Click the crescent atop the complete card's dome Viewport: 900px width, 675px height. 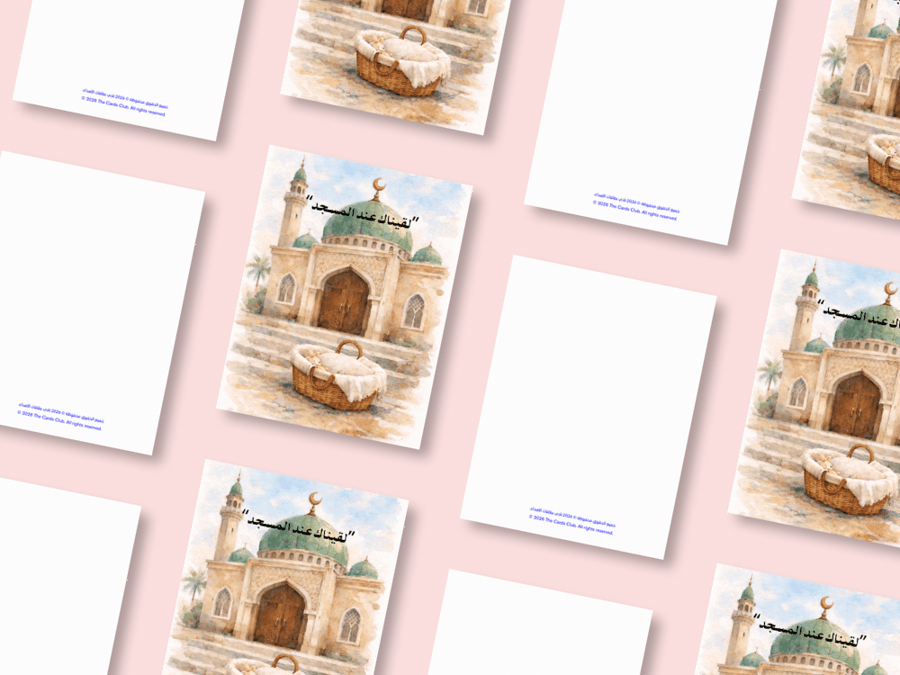coord(378,185)
